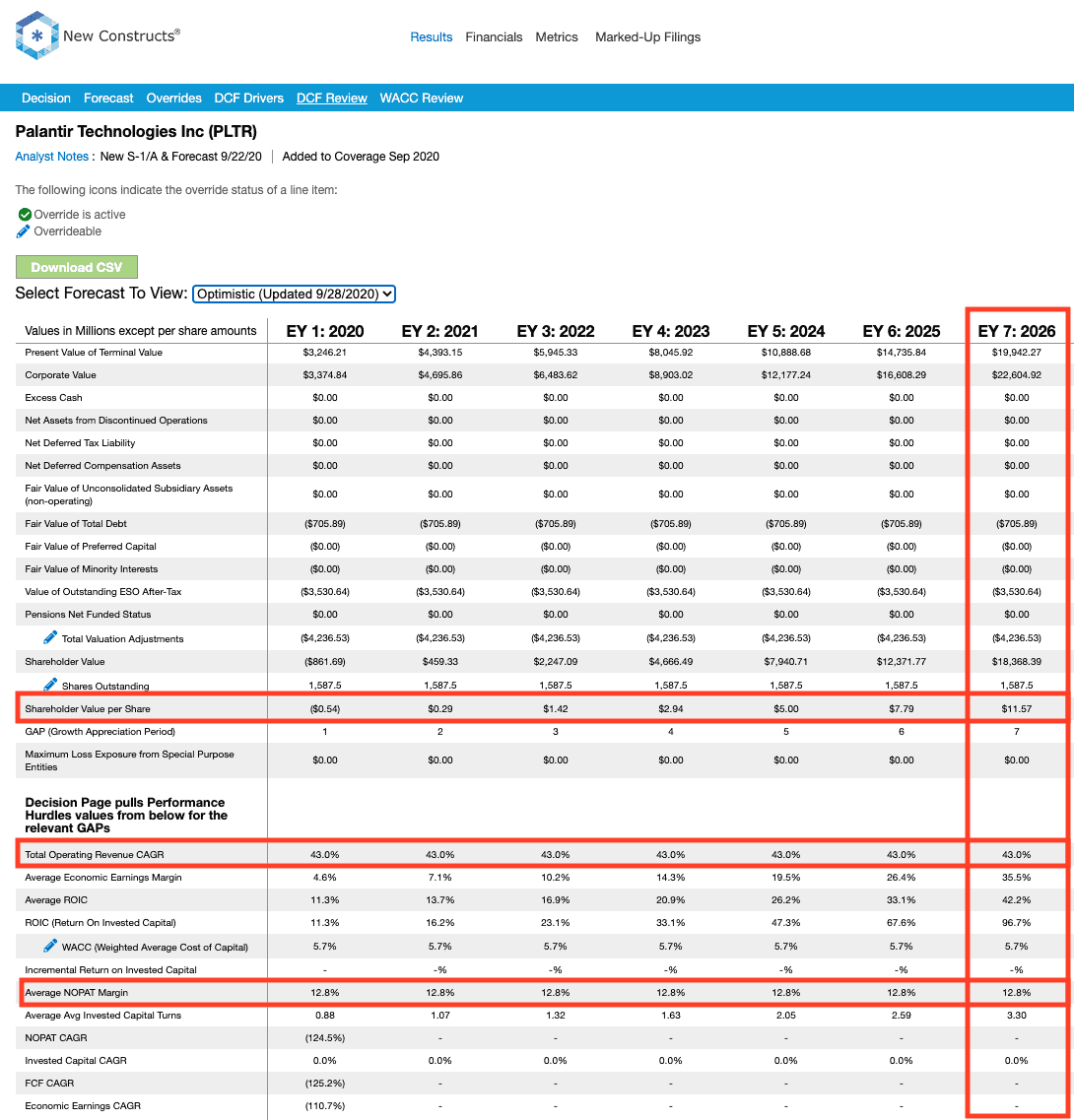Click the Shareholder Value row label
Image resolution: width=1074 pixels, height=1120 pixels.
pos(64,661)
